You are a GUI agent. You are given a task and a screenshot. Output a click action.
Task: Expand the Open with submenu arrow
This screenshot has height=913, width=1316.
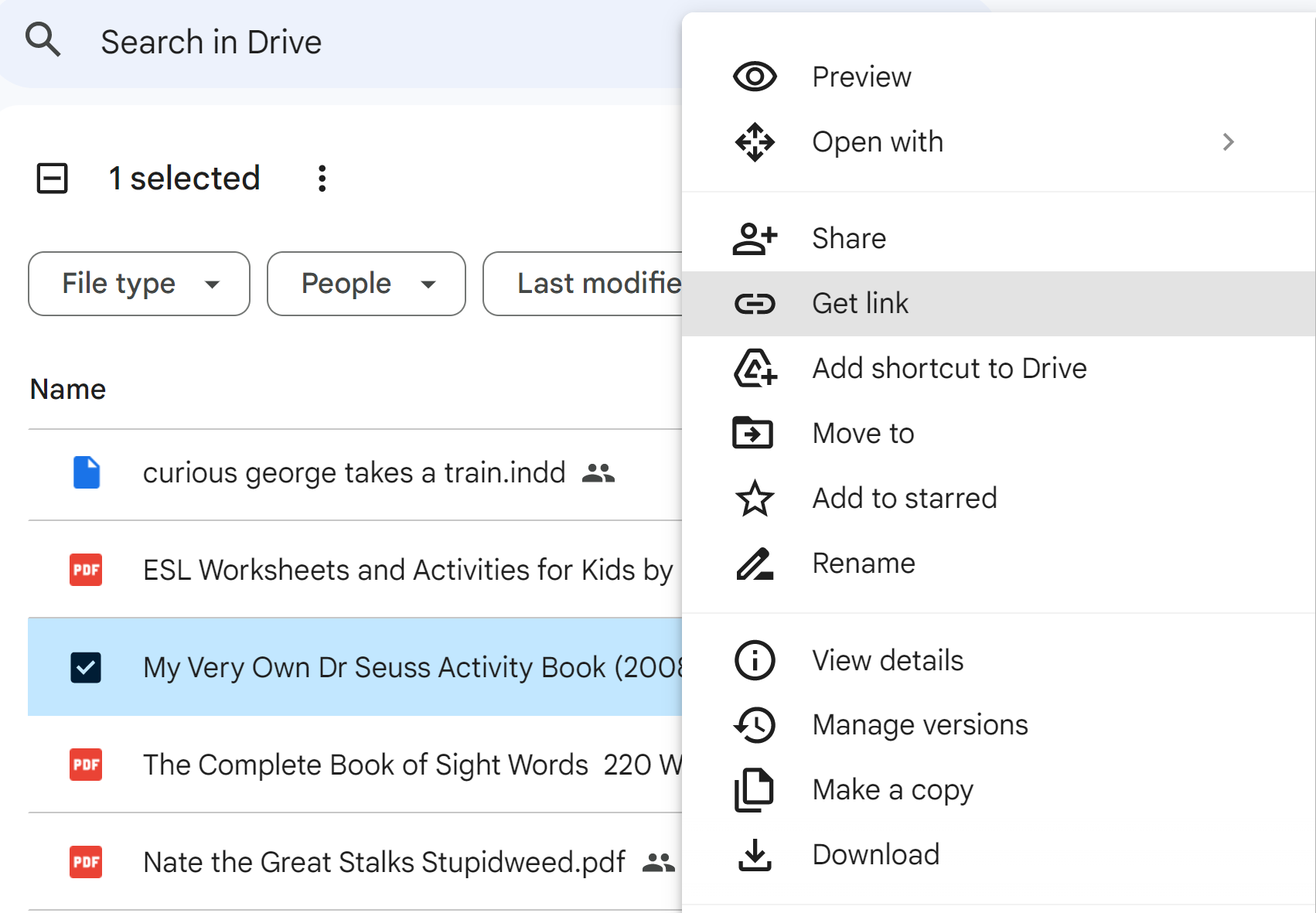point(1228,142)
